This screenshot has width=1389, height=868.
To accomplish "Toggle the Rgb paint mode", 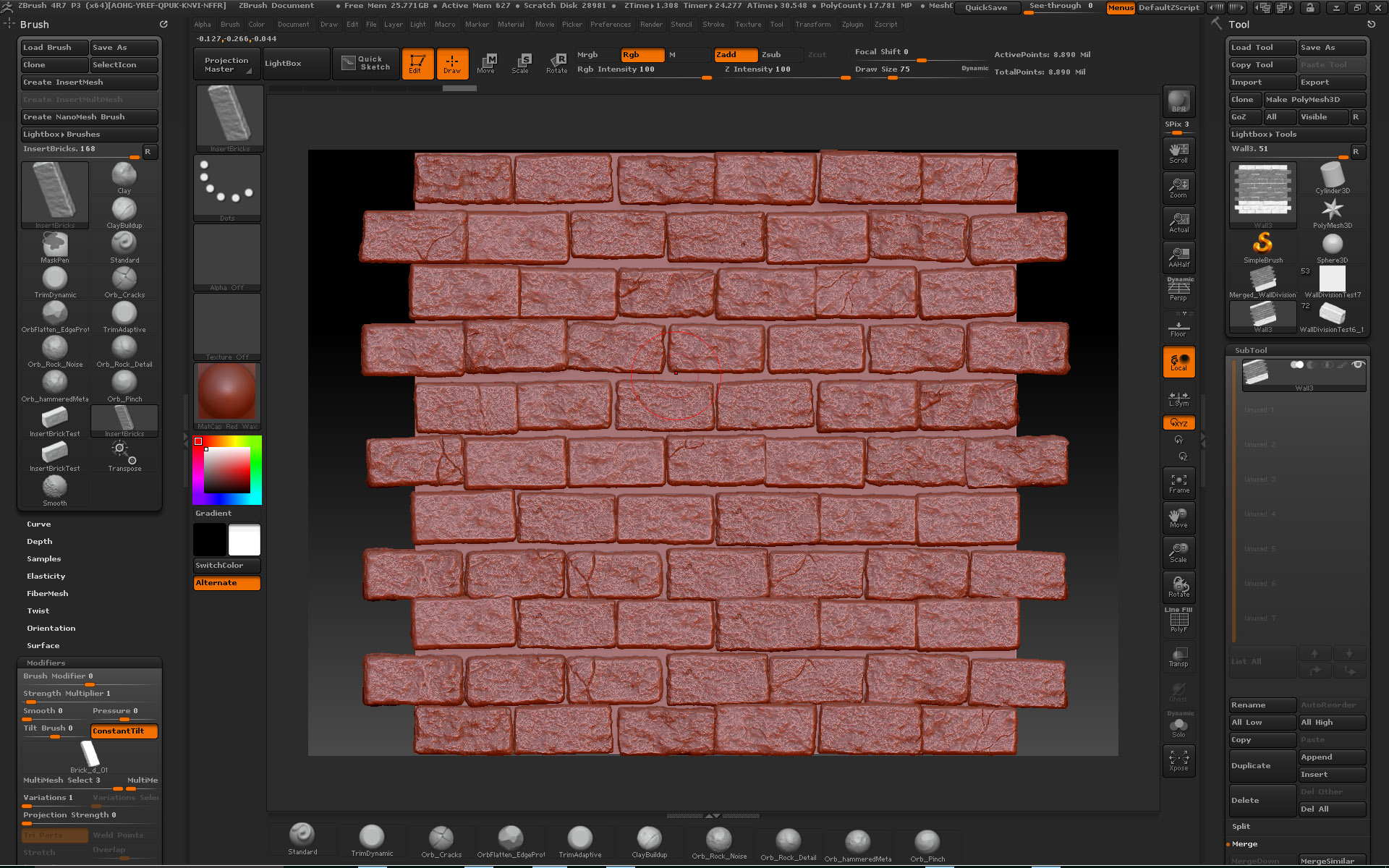I will 642,55.
